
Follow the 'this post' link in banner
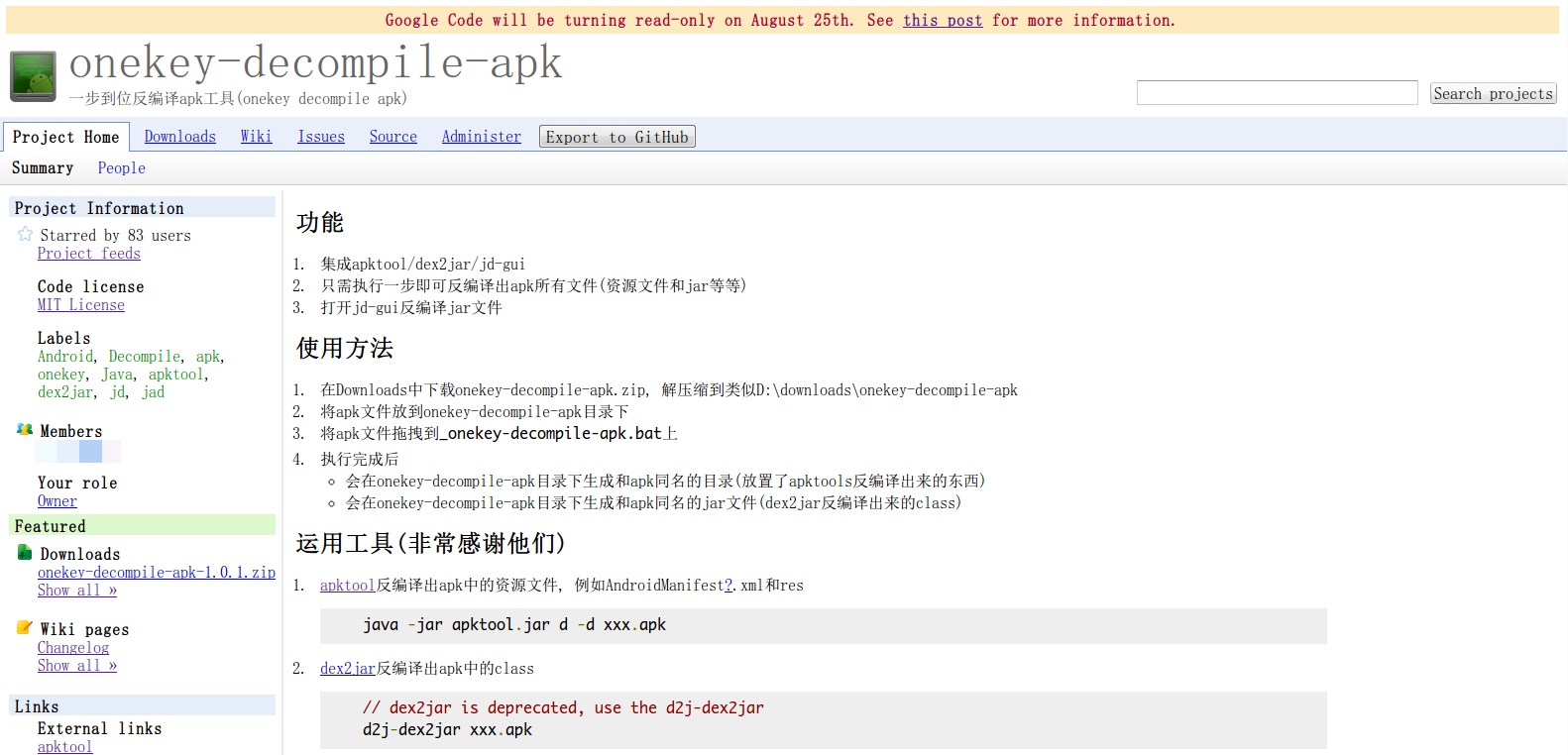pos(943,20)
